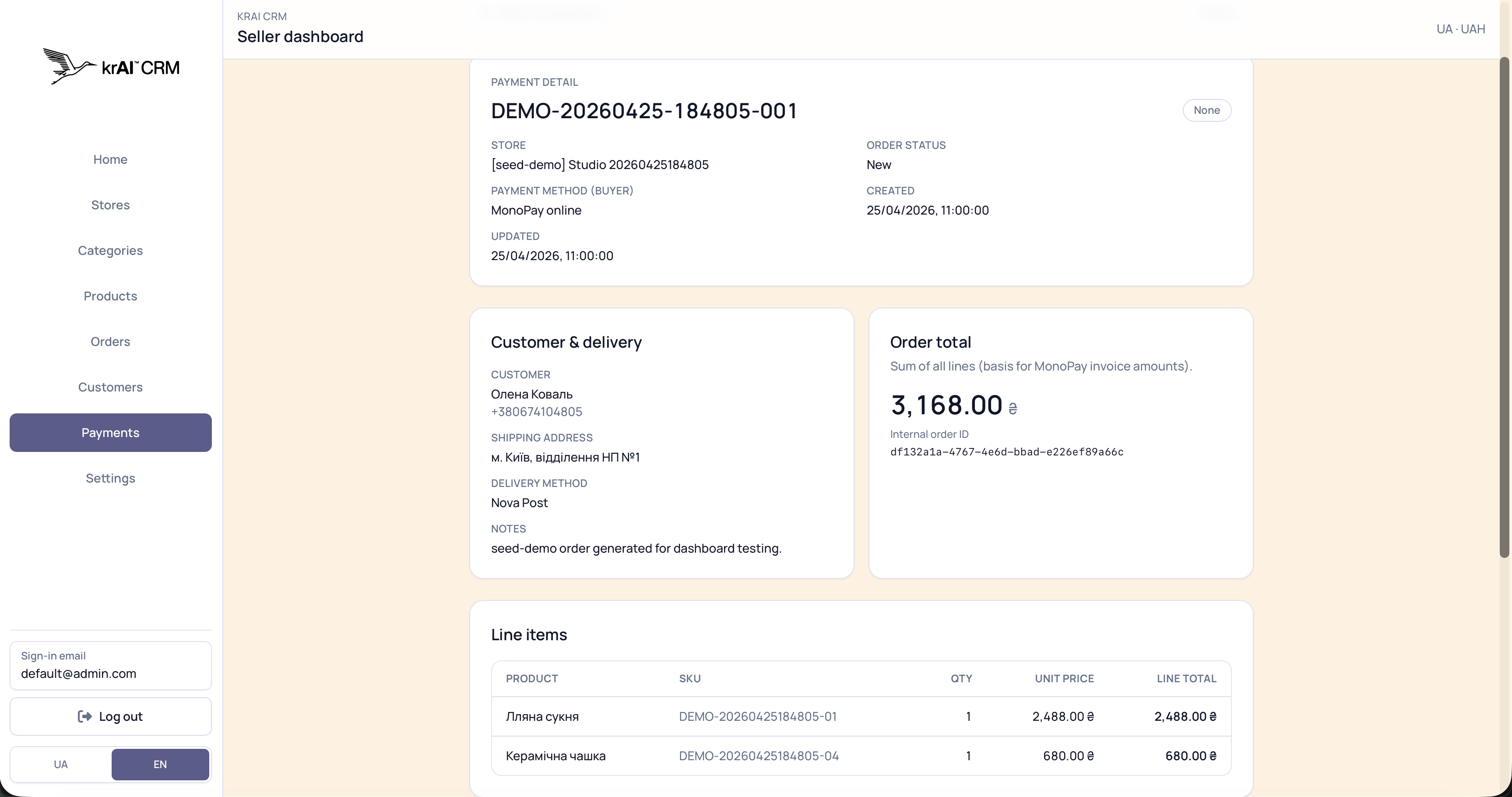Click the Лляна сукня product cell

coord(542,716)
